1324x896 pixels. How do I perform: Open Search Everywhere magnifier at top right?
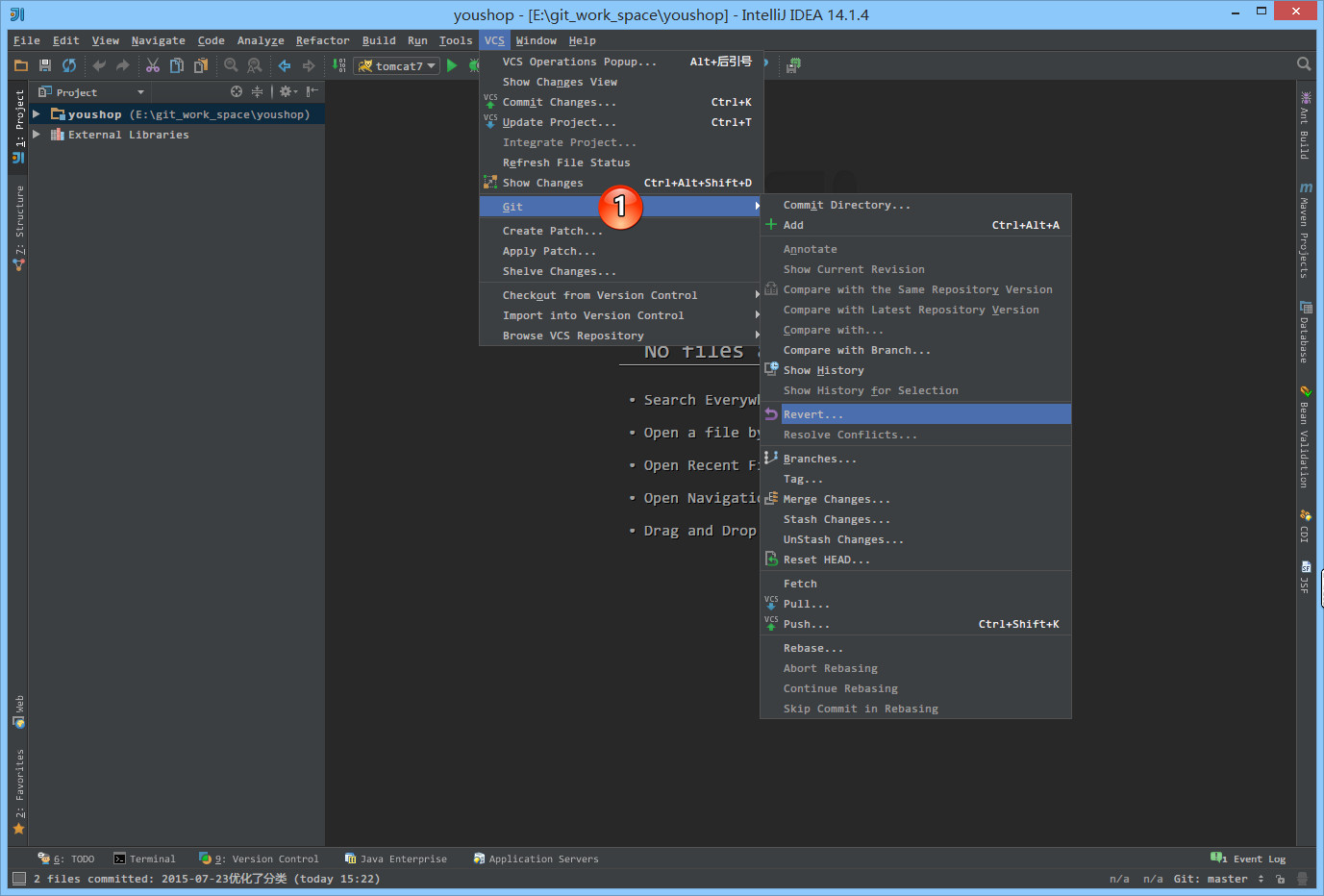[1303, 64]
